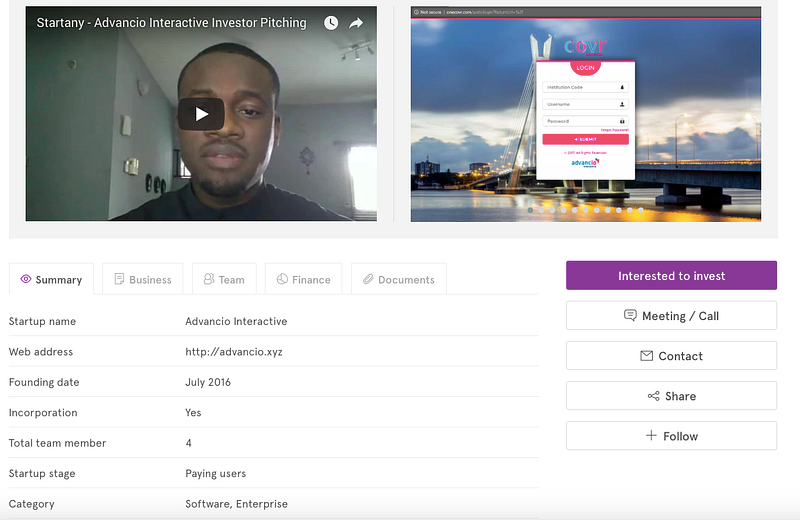Click the Founding date label

pyautogui.click(x=44, y=382)
